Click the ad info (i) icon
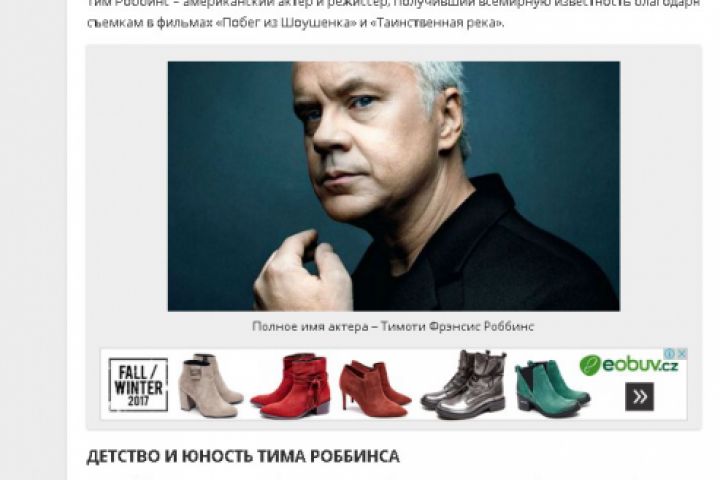 [x=670, y=354]
